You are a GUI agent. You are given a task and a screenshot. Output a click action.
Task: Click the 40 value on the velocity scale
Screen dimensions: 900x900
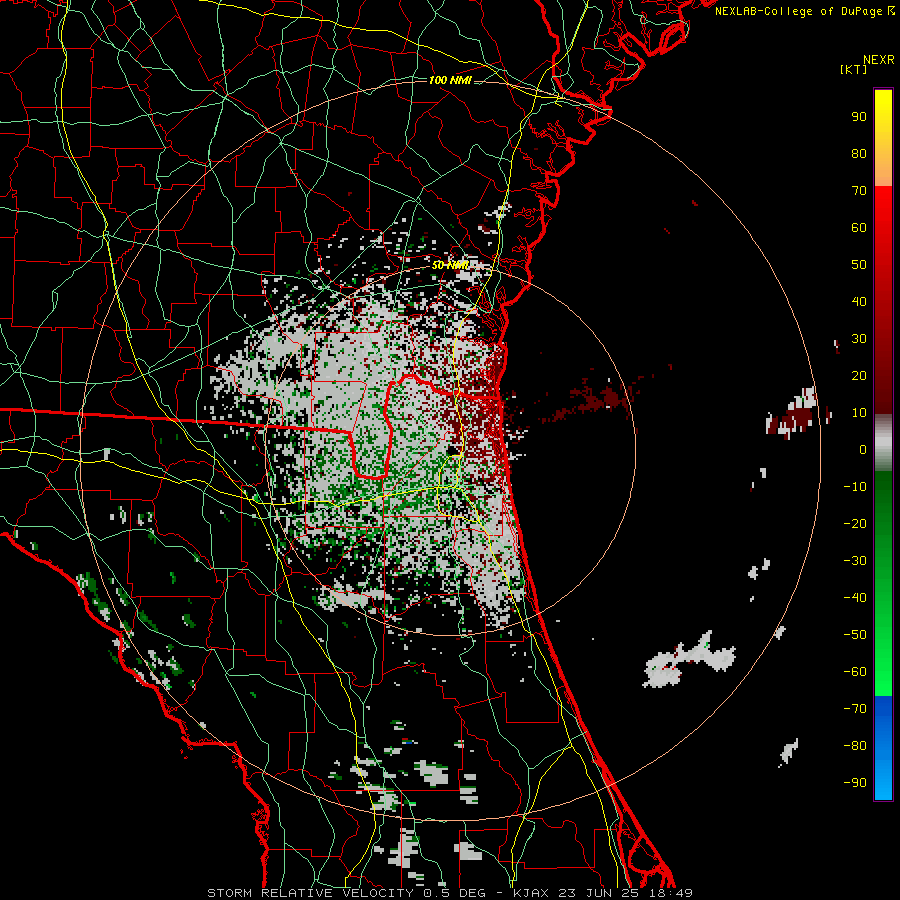[859, 302]
